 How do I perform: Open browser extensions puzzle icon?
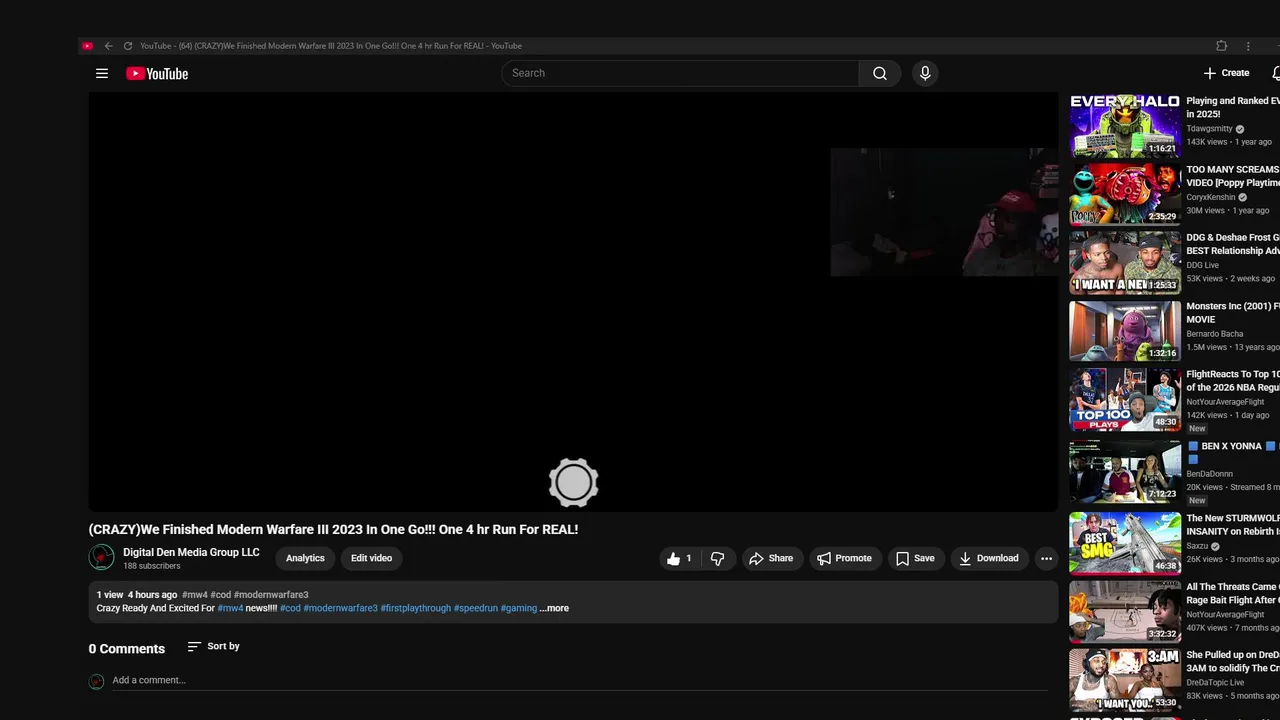(1221, 46)
